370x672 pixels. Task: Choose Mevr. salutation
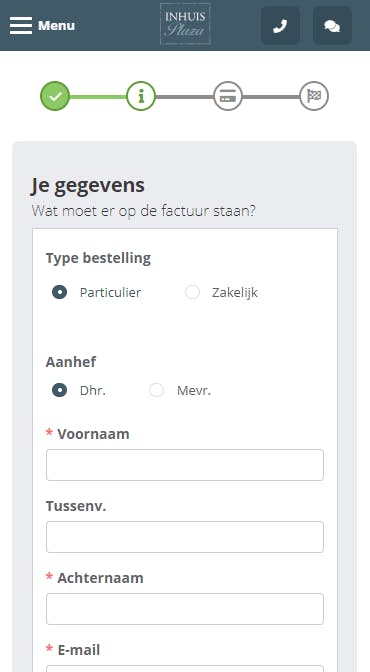point(156,390)
